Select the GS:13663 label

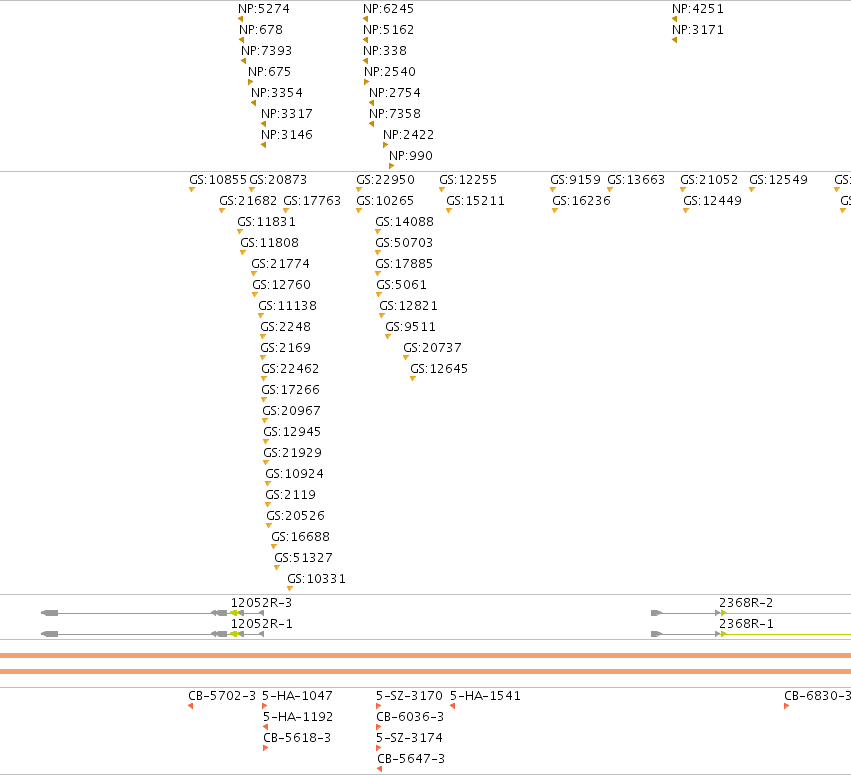coord(636,180)
